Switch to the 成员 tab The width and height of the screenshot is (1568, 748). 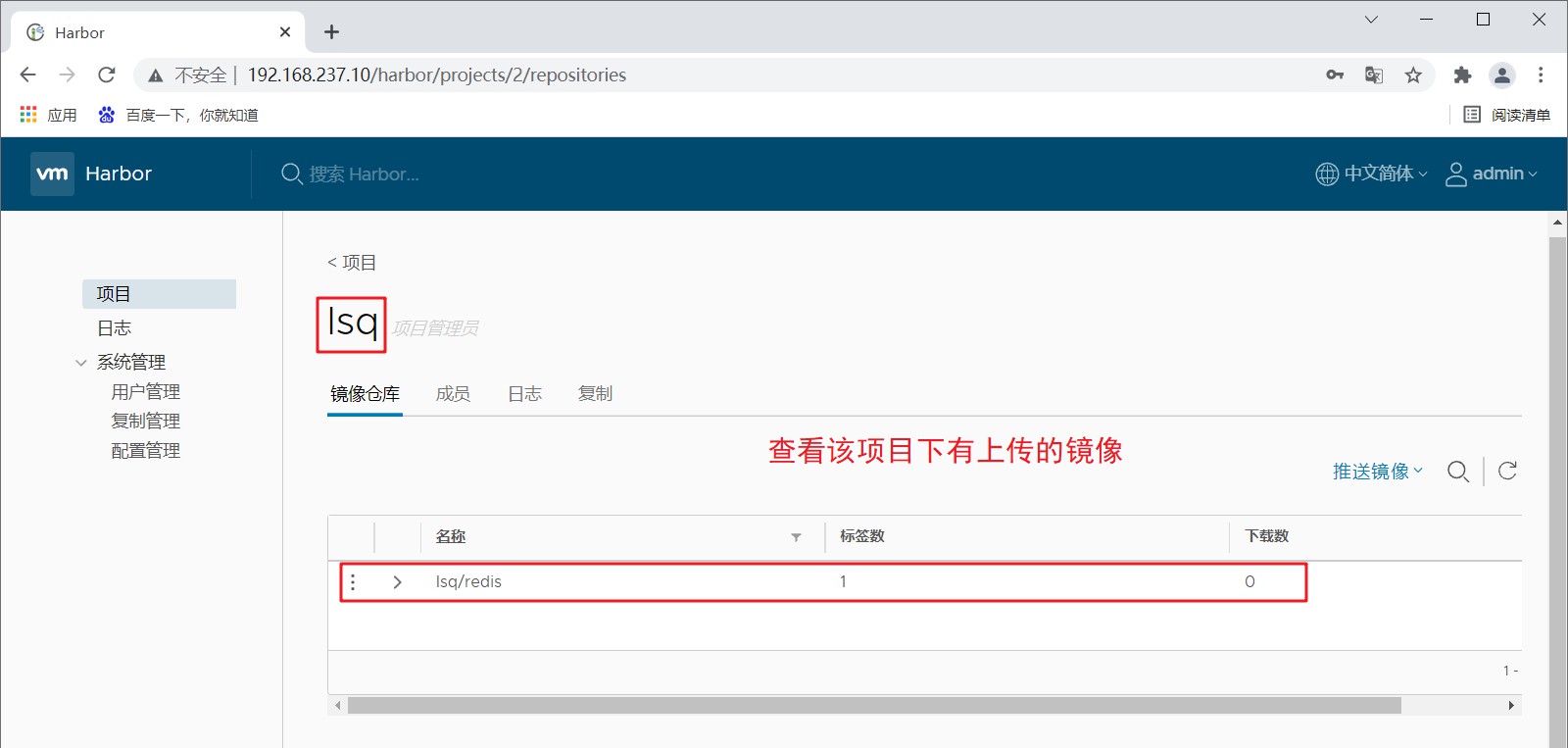[453, 394]
